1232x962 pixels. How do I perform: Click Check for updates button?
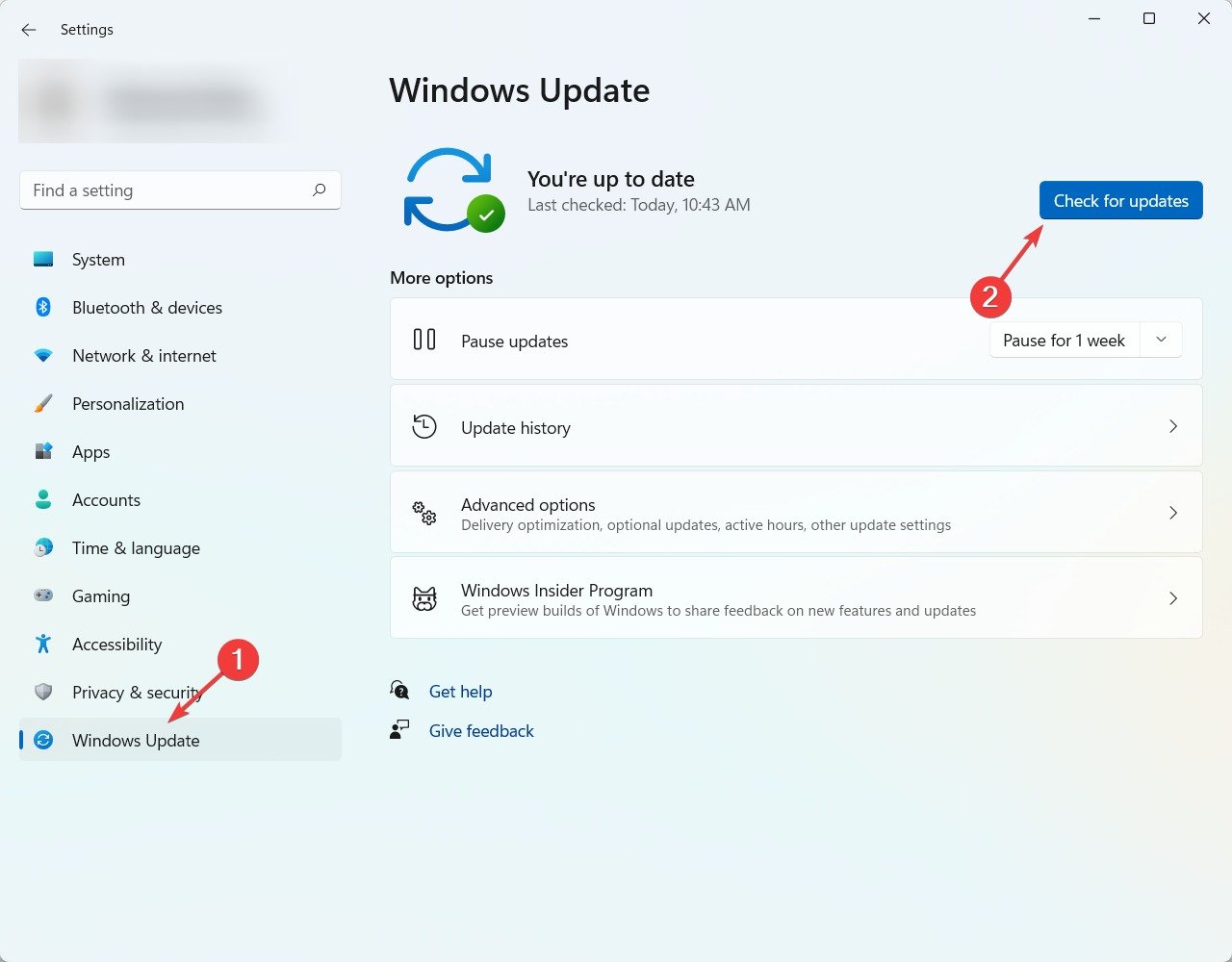pyautogui.click(x=1120, y=200)
